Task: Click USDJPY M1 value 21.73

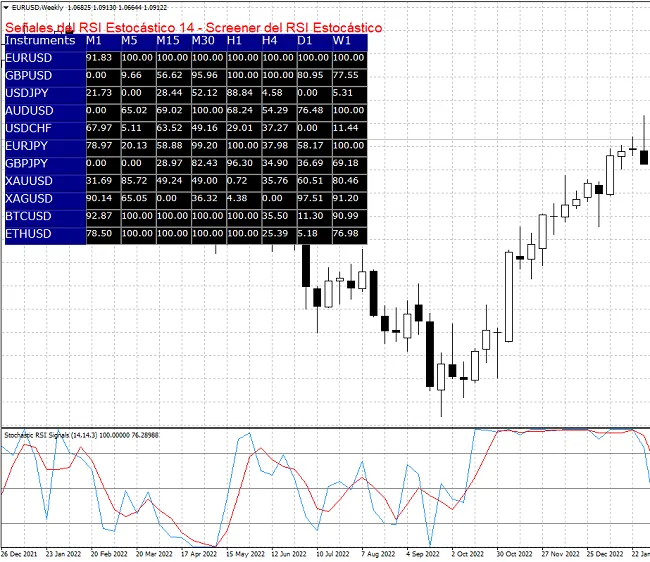Action: [x=99, y=93]
